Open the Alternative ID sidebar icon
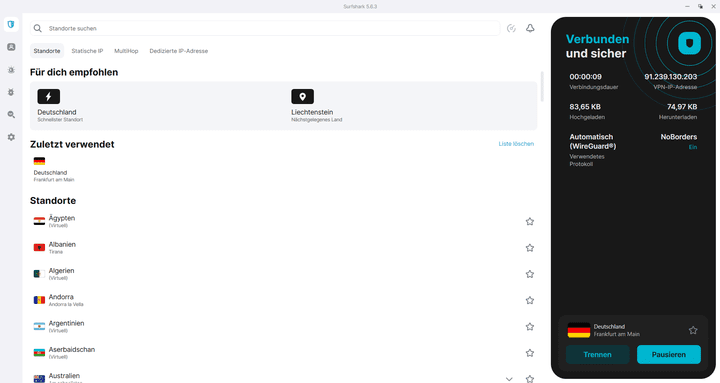The width and height of the screenshot is (720, 383). (x=11, y=47)
